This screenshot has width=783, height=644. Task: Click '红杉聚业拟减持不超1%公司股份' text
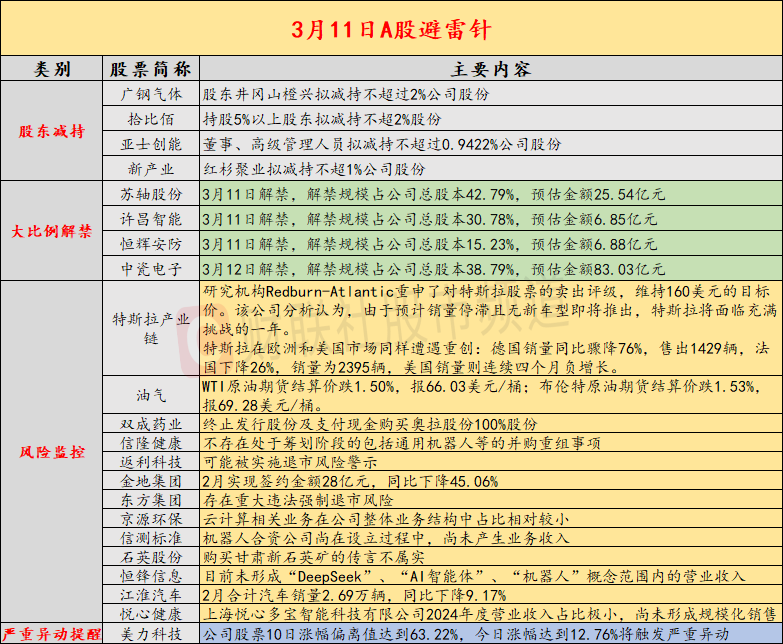click(314, 169)
